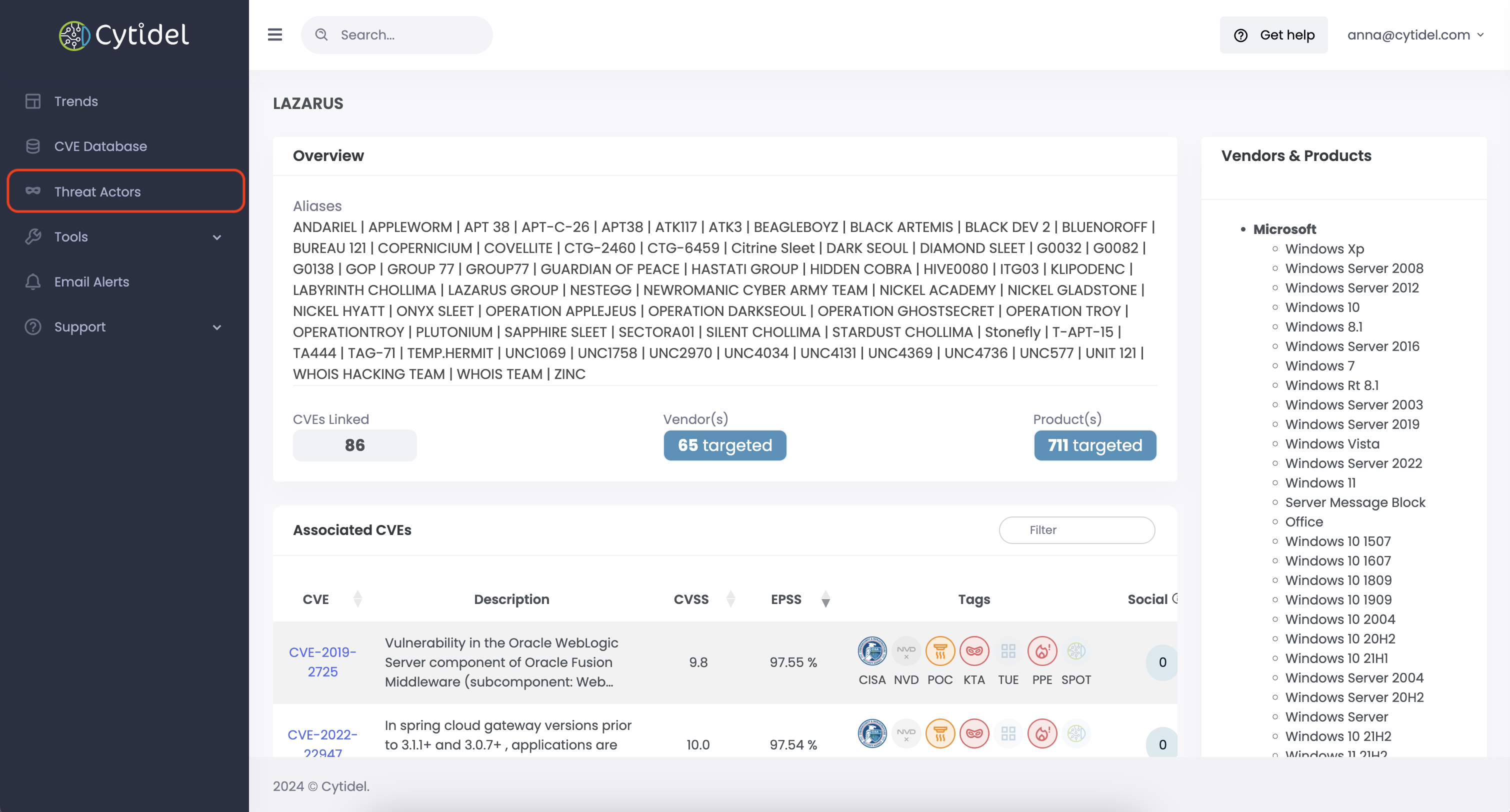
Task: Focus the top Search field
Action: [x=397, y=35]
